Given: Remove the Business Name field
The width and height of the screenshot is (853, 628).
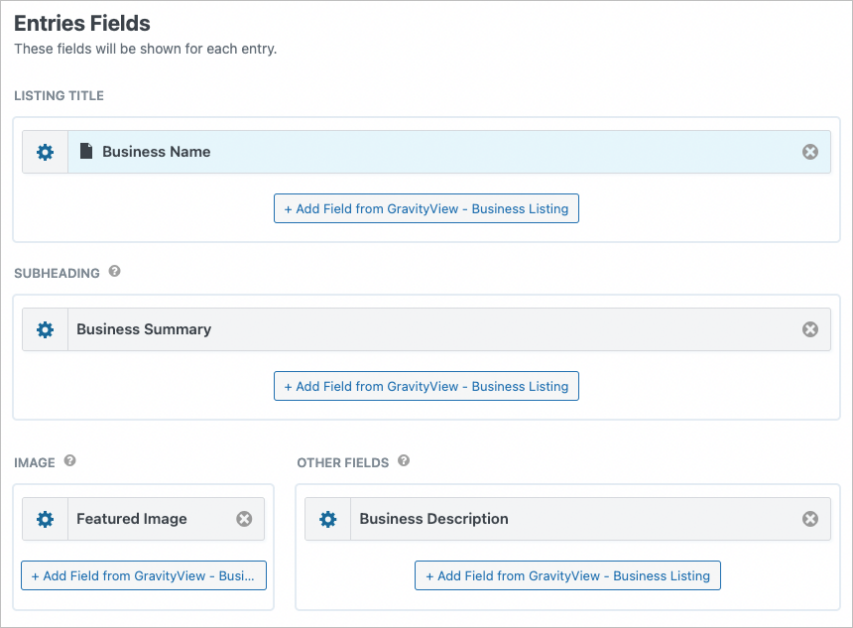Looking at the screenshot, I should tap(810, 152).
